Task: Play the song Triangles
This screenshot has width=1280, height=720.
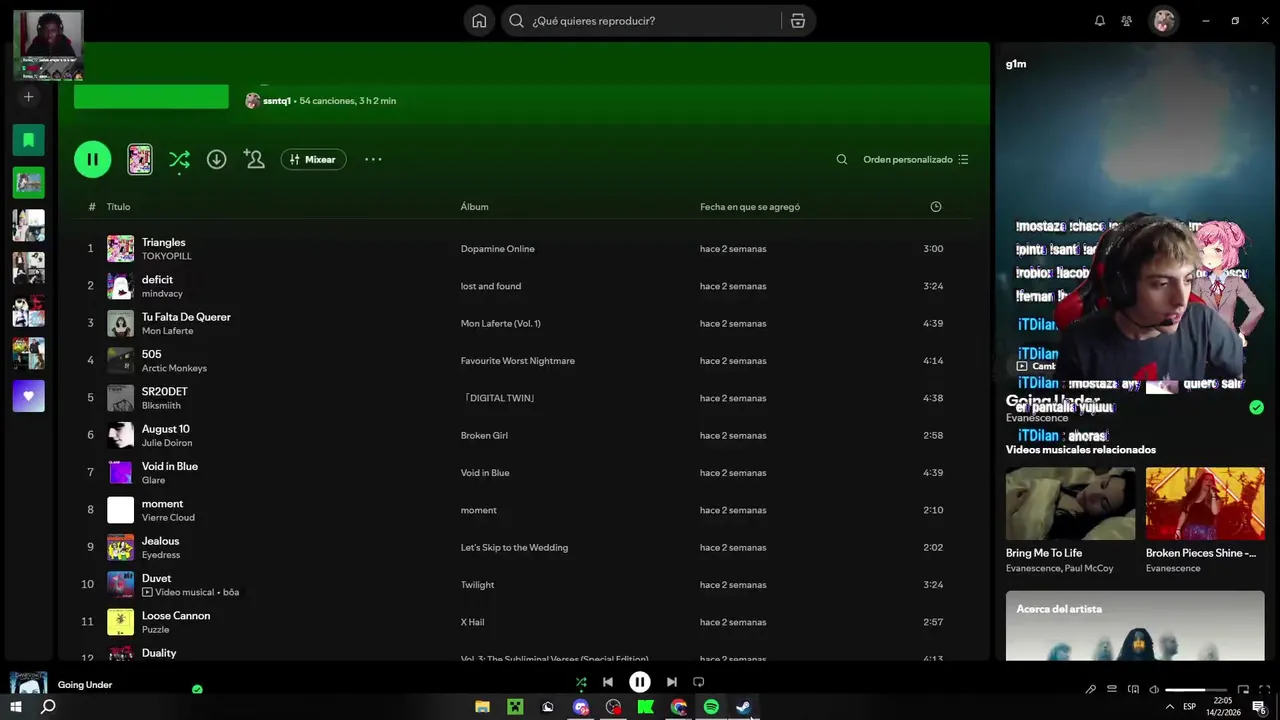Action: tap(163, 242)
